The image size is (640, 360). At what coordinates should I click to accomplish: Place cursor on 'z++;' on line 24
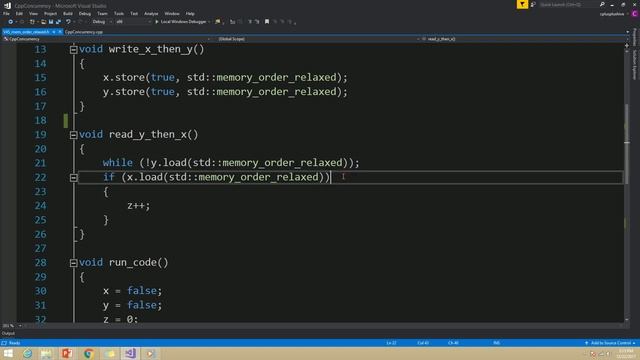(139, 206)
